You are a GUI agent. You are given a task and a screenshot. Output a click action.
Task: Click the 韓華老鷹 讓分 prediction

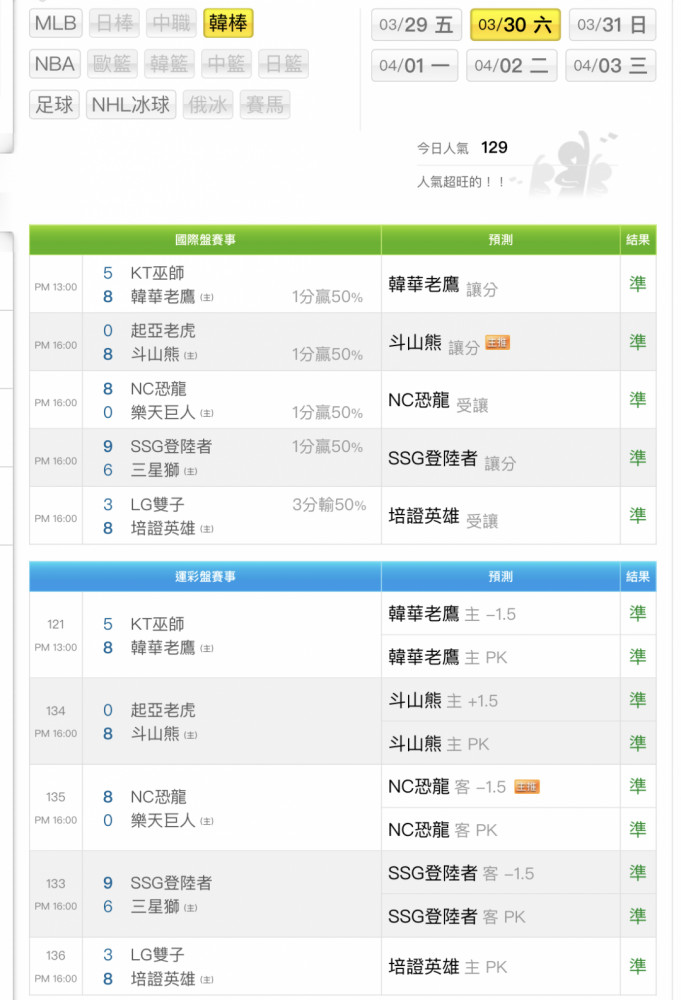click(x=443, y=285)
